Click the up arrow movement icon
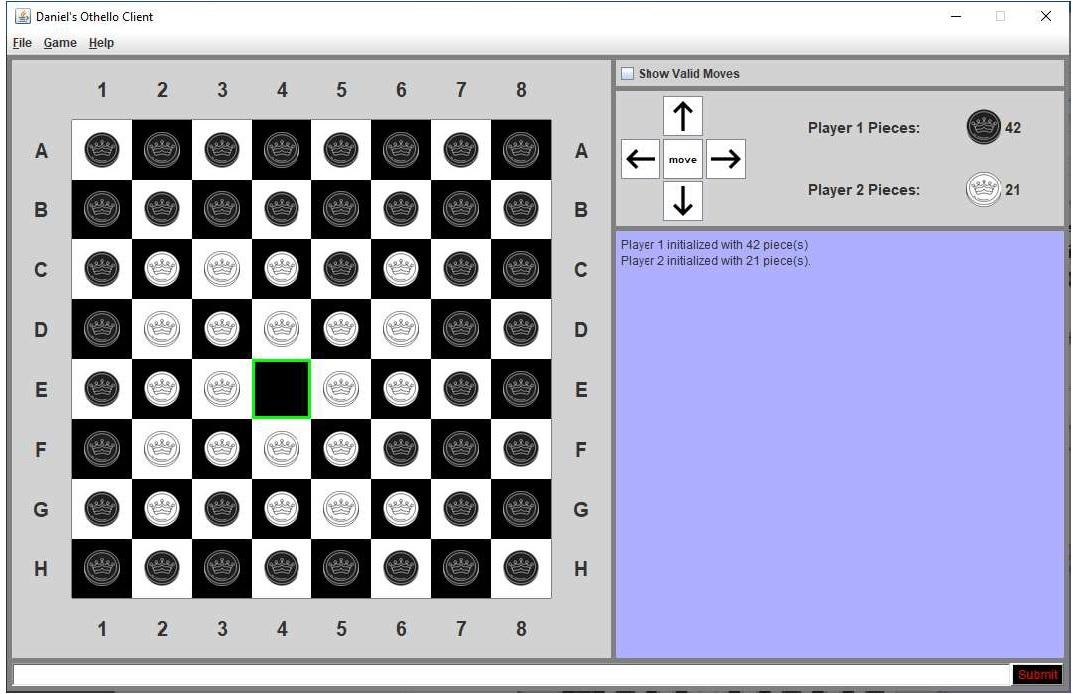The width and height of the screenshot is (1073, 694). click(x=683, y=115)
